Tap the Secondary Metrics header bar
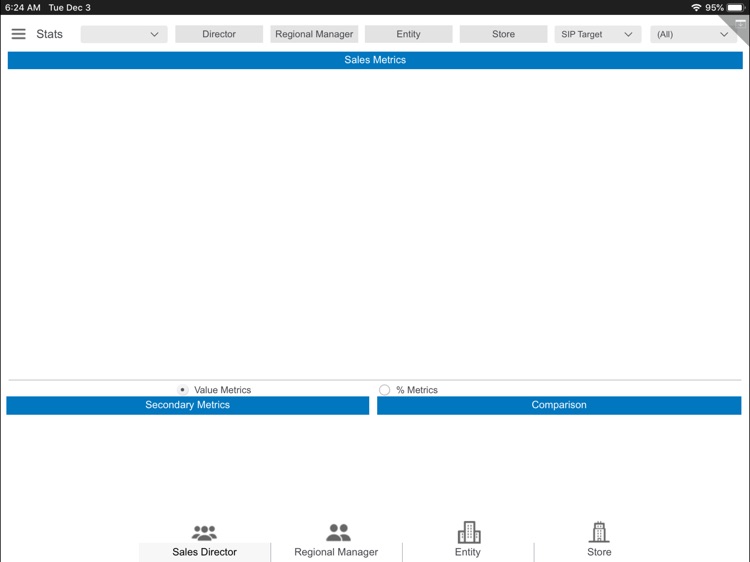This screenshot has height=562, width=750. pos(188,405)
